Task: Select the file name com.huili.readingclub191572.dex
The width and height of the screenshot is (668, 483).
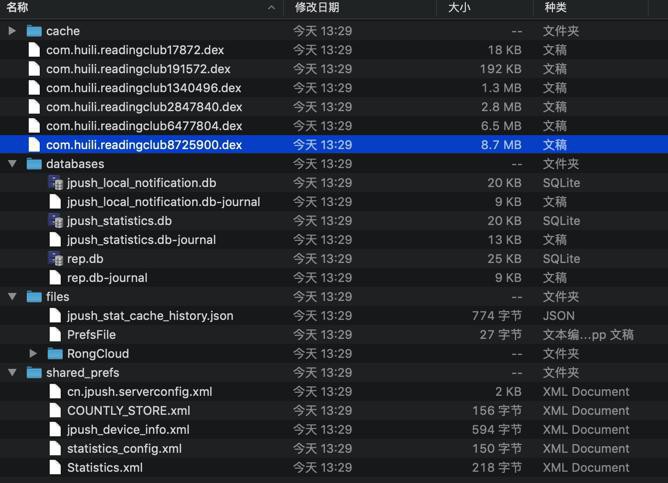Action: (x=138, y=69)
